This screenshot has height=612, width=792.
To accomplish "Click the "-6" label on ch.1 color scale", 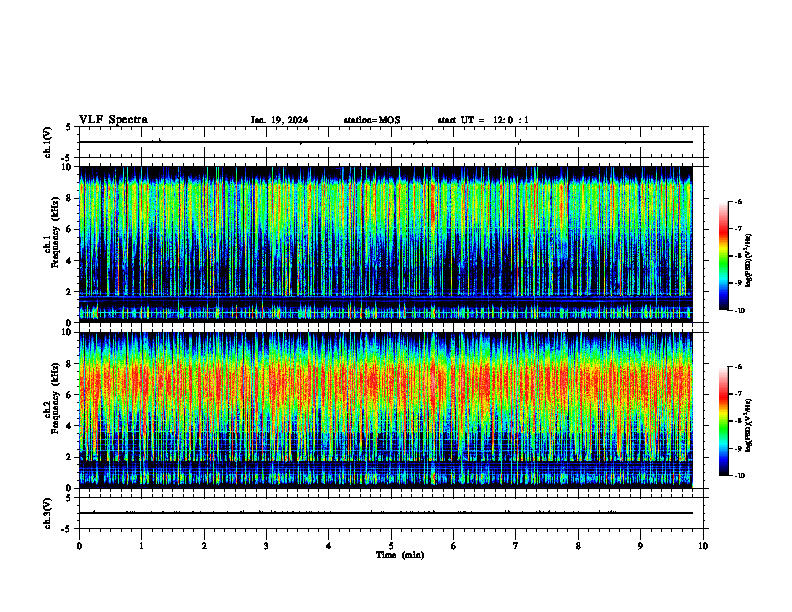I will (x=738, y=201).
